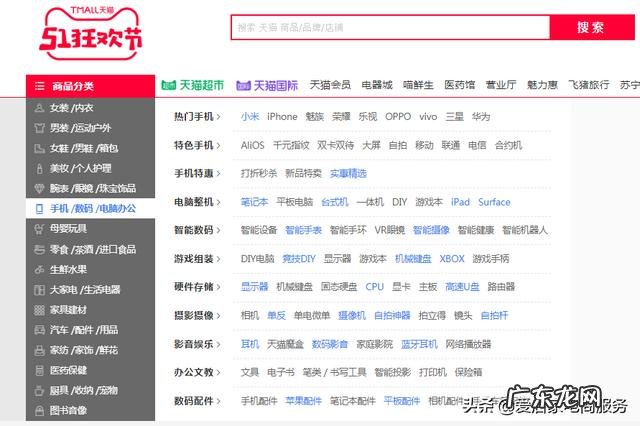
Task: Click the icon beside 女装/内衣
Action: coord(39,108)
